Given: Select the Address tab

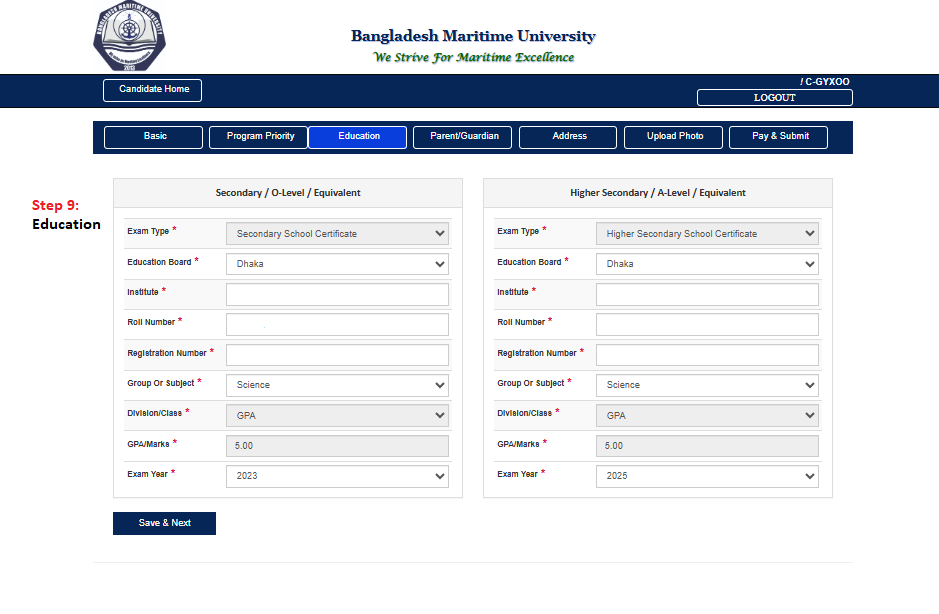Looking at the screenshot, I should [x=569, y=137].
